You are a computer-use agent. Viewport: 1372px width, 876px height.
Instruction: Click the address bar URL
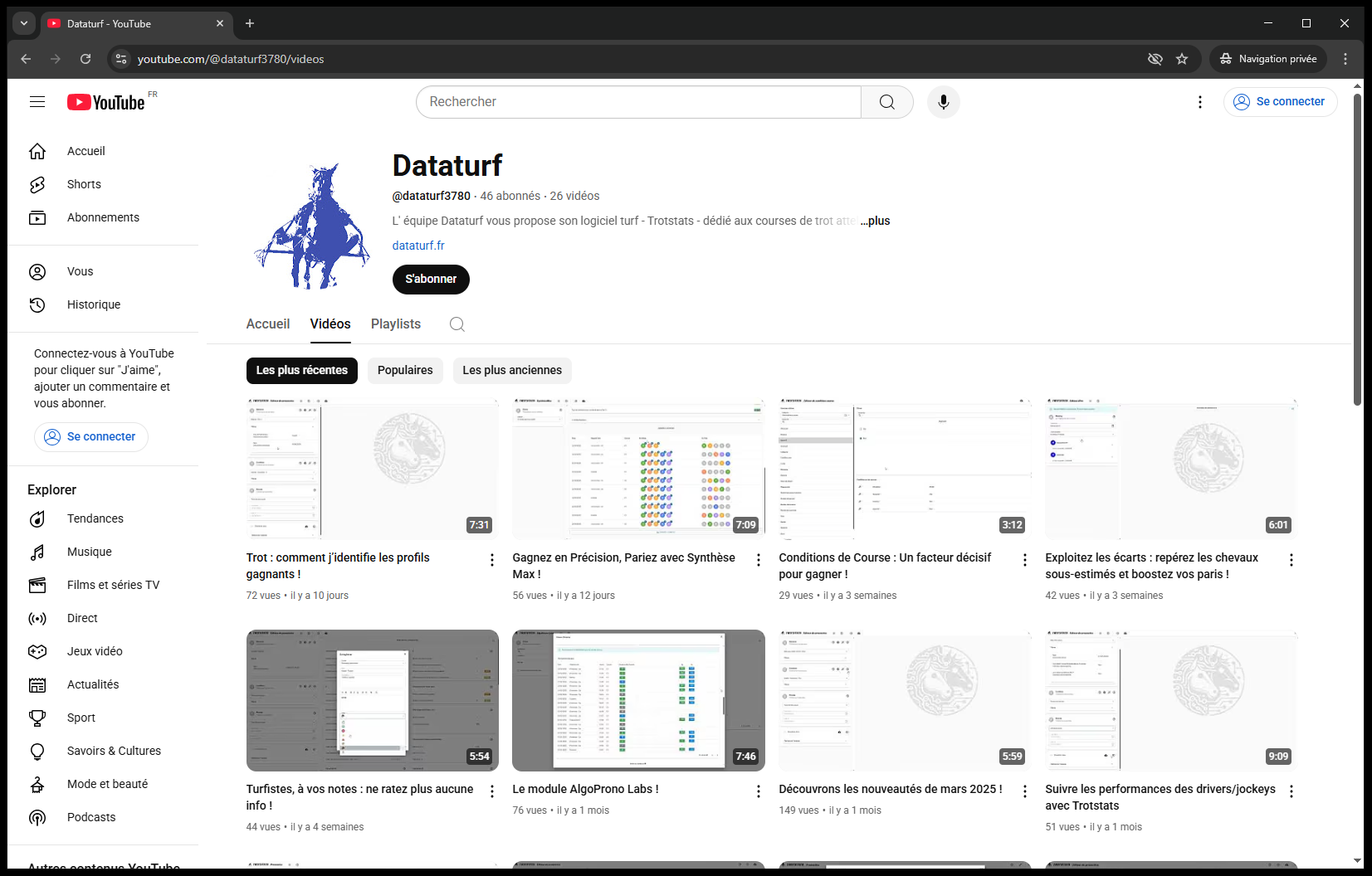pyautogui.click(x=231, y=59)
